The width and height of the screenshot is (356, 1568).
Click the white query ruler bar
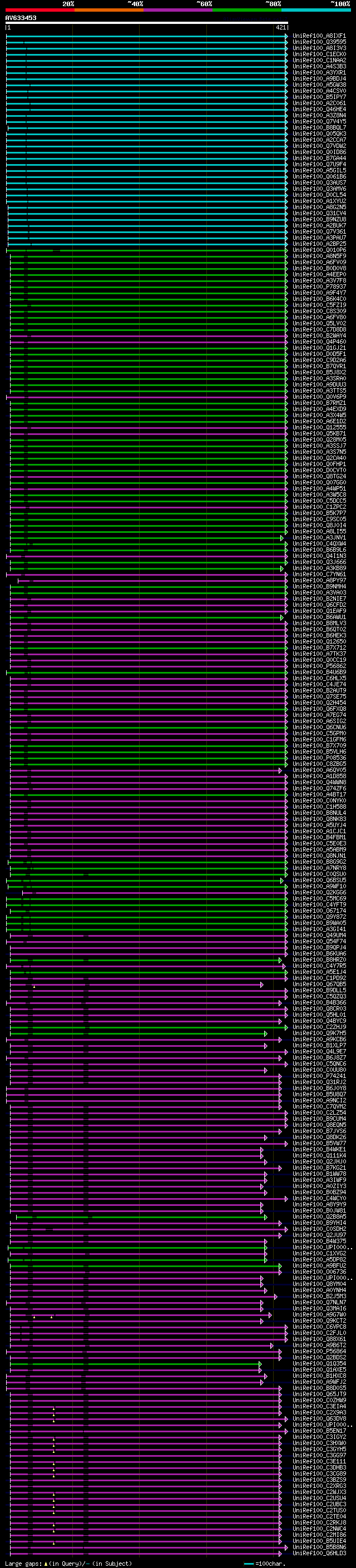(147, 23)
